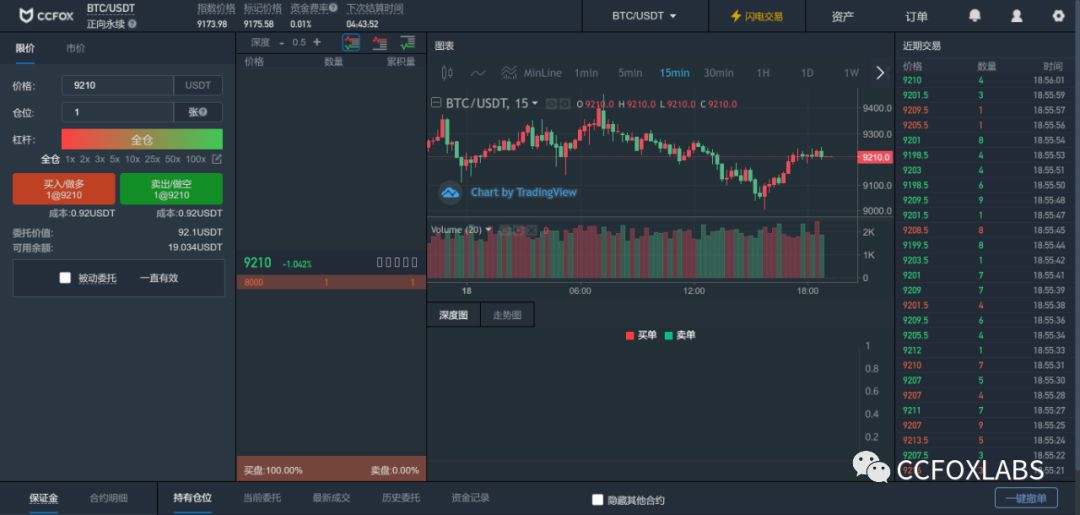Open the 保证金 tab

(x=43, y=498)
